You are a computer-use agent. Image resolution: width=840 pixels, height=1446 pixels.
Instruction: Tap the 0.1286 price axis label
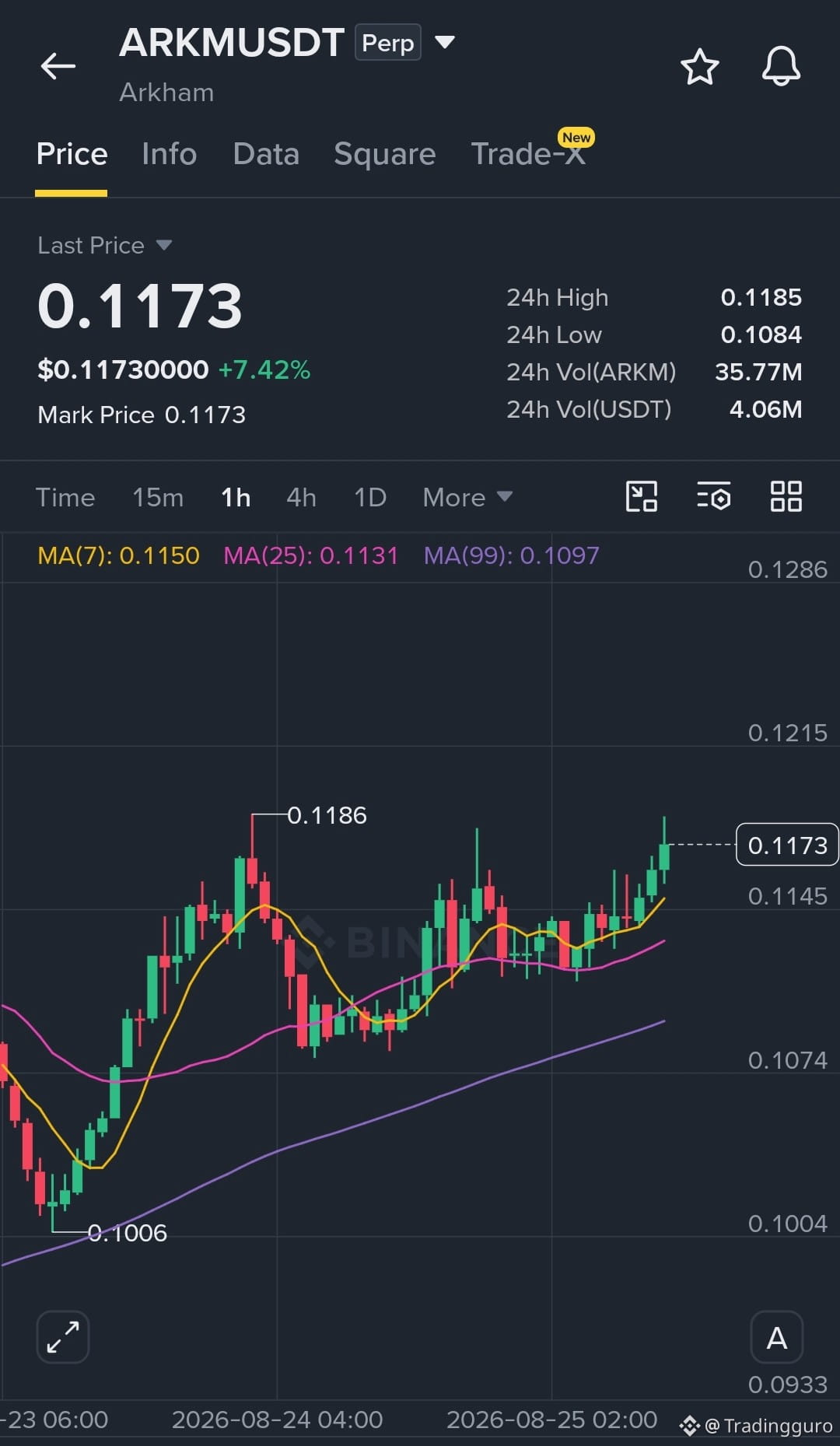point(787,569)
